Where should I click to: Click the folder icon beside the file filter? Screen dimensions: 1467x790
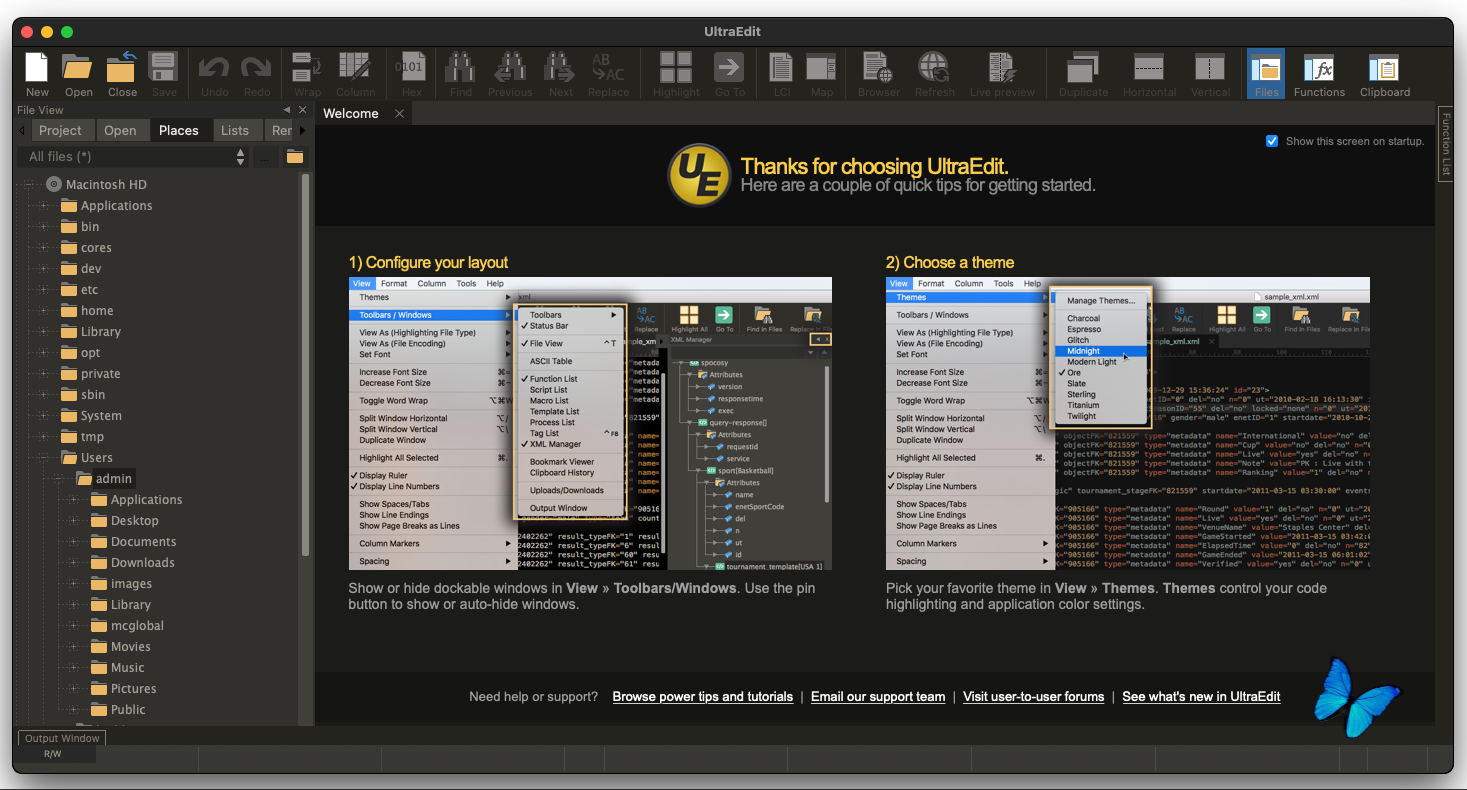(x=295, y=157)
